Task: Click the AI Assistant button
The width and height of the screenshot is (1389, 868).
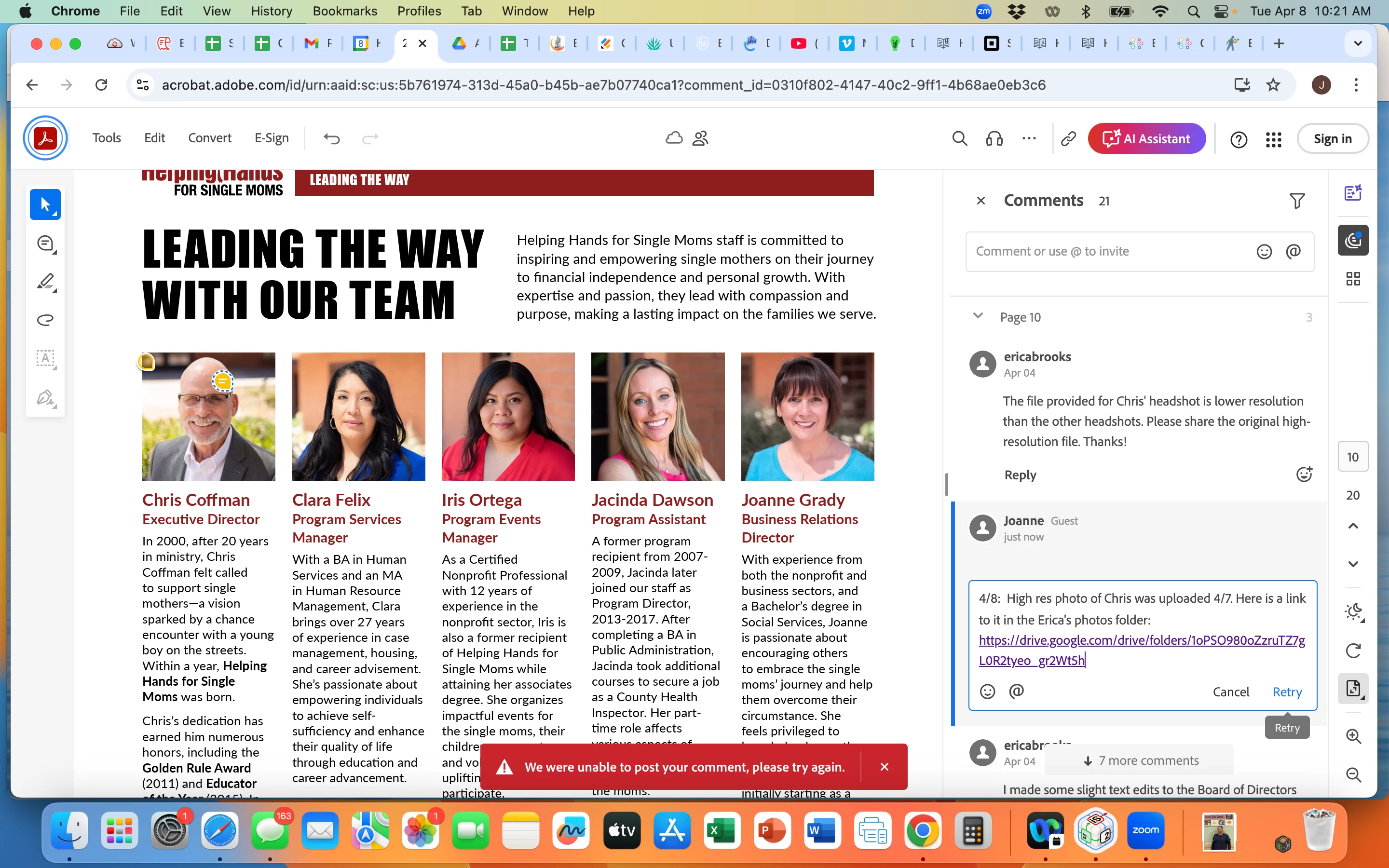Action: 1146,138
